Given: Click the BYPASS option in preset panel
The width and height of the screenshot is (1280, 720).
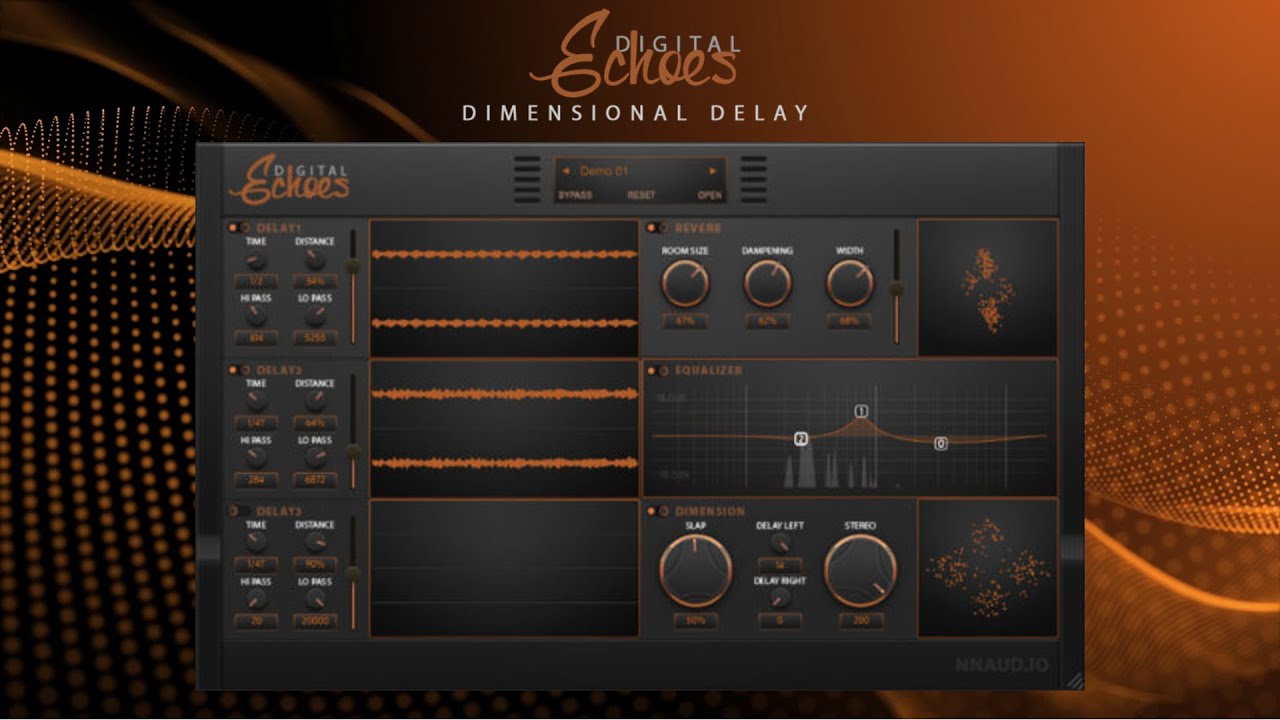Looking at the screenshot, I should (575, 195).
